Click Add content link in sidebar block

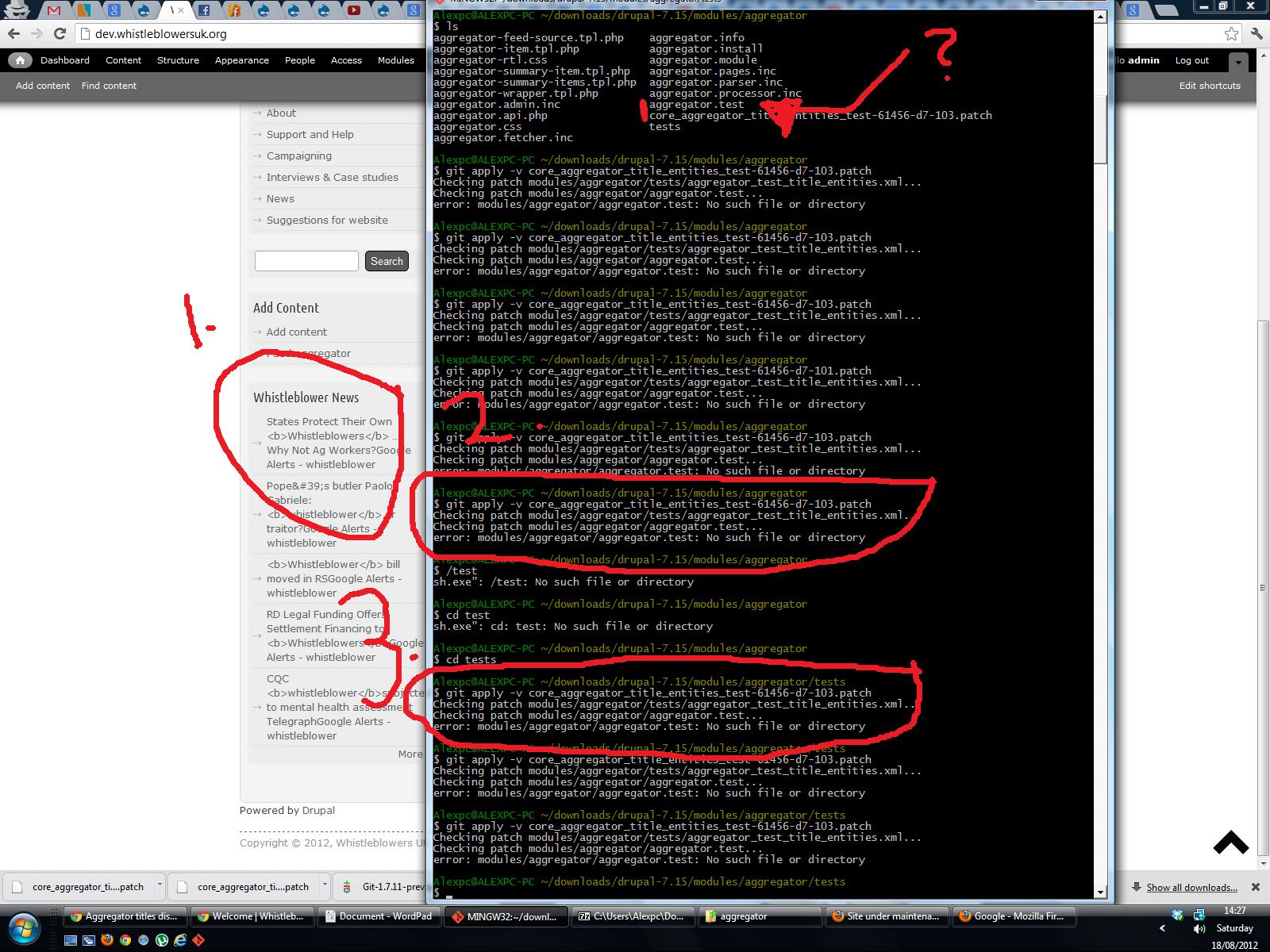click(x=297, y=332)
